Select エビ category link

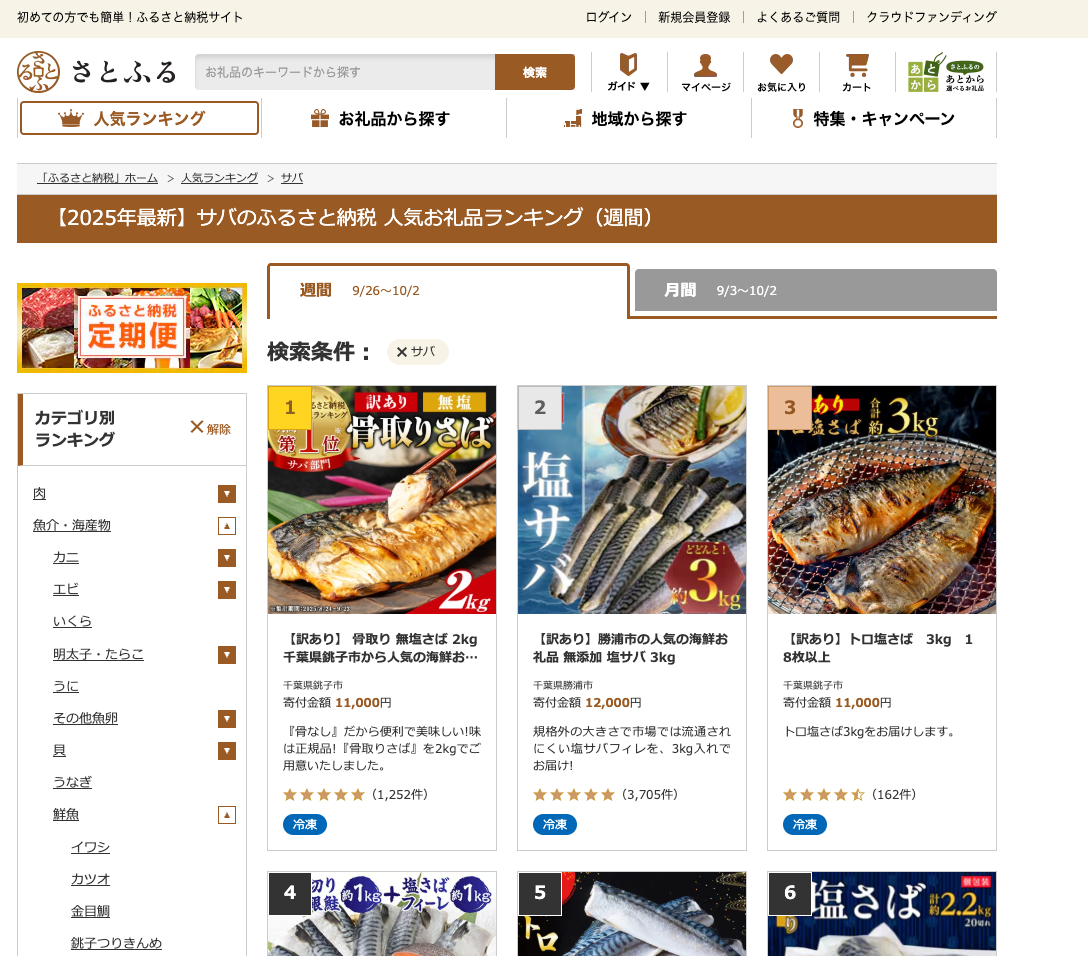[x=66, y=589]
